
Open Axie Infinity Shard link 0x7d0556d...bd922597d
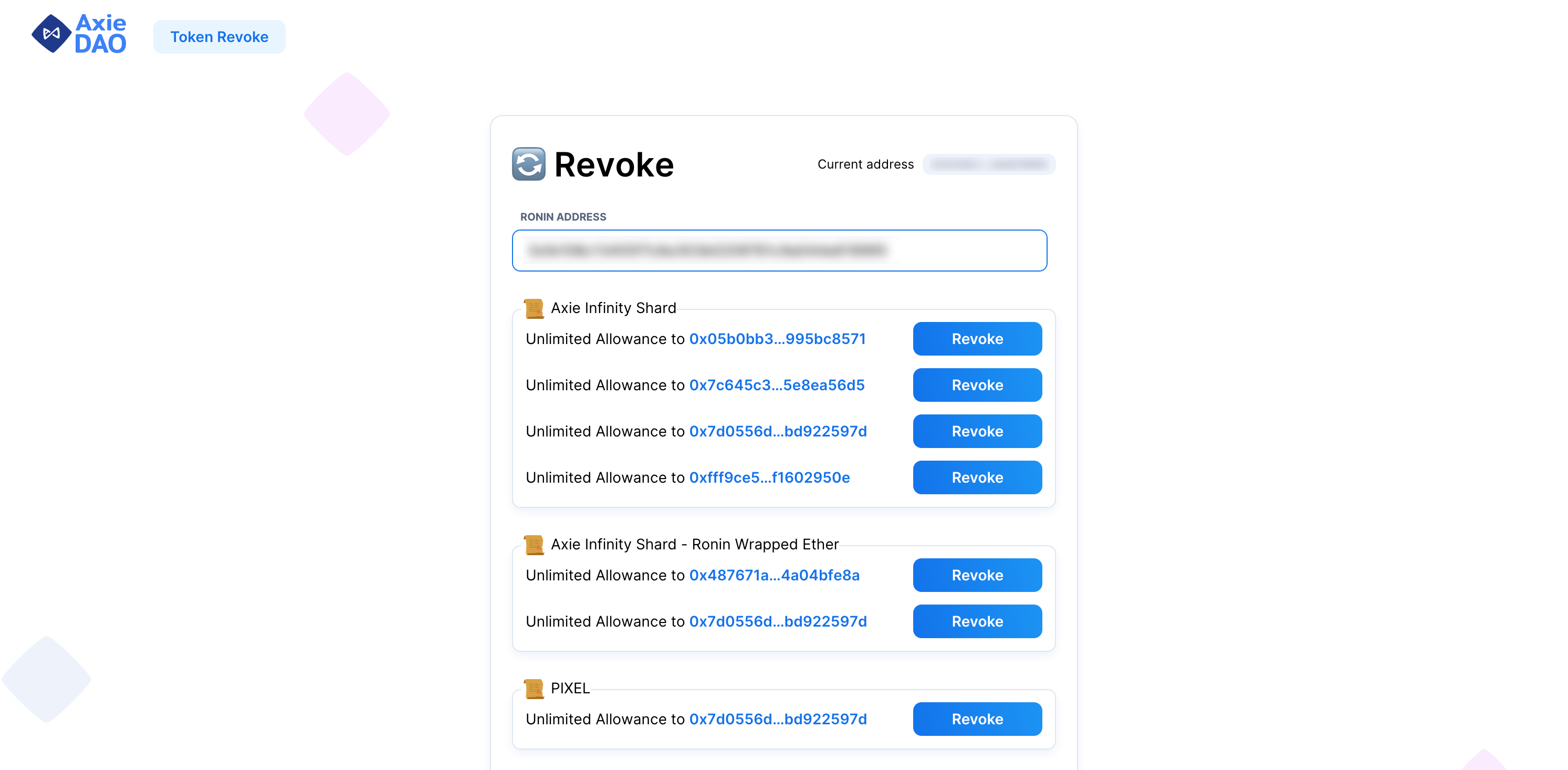(x=778, y=431)
